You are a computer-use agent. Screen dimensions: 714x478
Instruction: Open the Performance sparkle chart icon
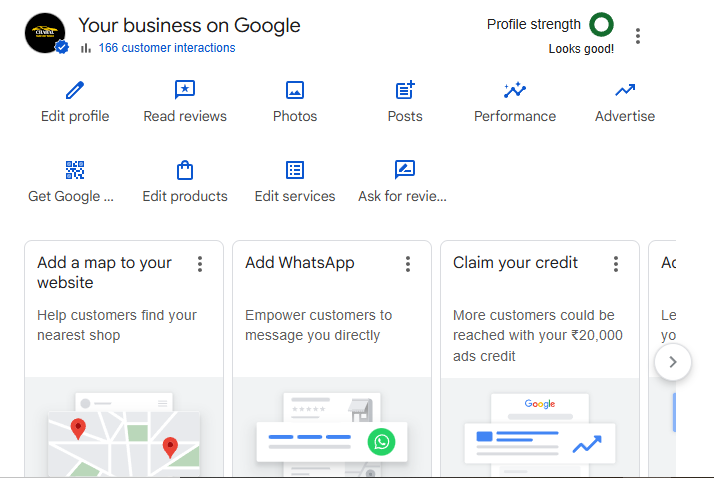pyautogui.click(x=515, y=91)
